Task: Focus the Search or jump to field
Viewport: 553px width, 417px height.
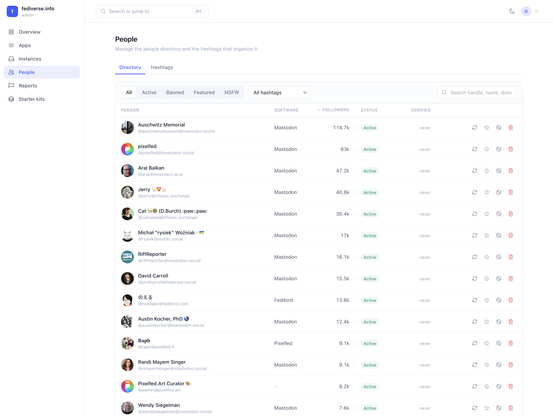Action: (x=152, y=11)
